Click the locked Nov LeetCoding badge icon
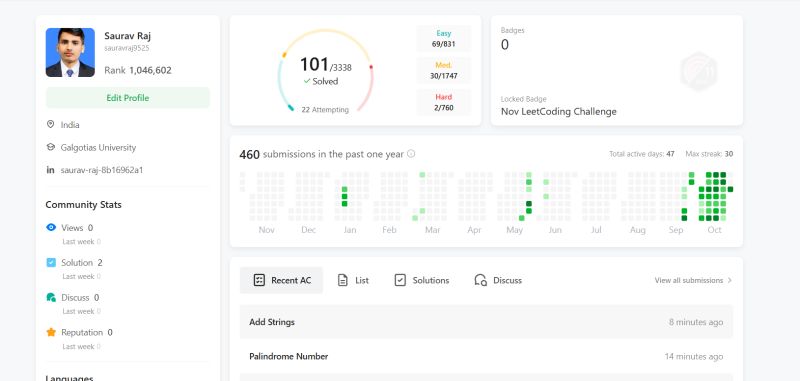 (699, 72)
